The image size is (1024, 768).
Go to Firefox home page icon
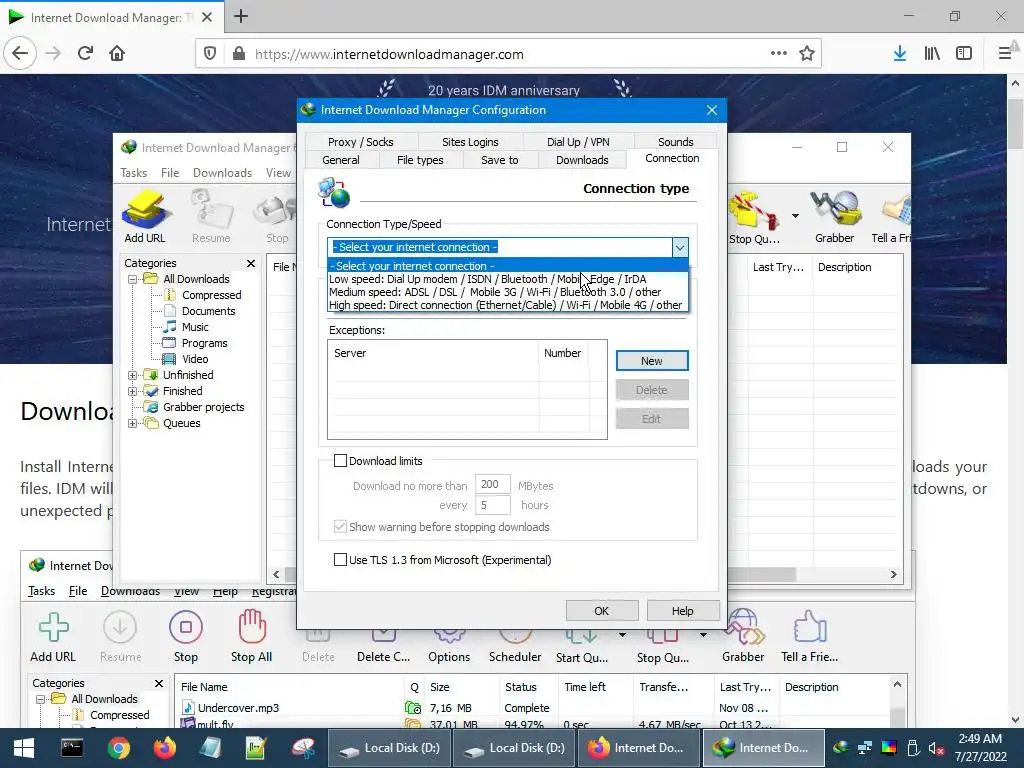click(117, 54)
